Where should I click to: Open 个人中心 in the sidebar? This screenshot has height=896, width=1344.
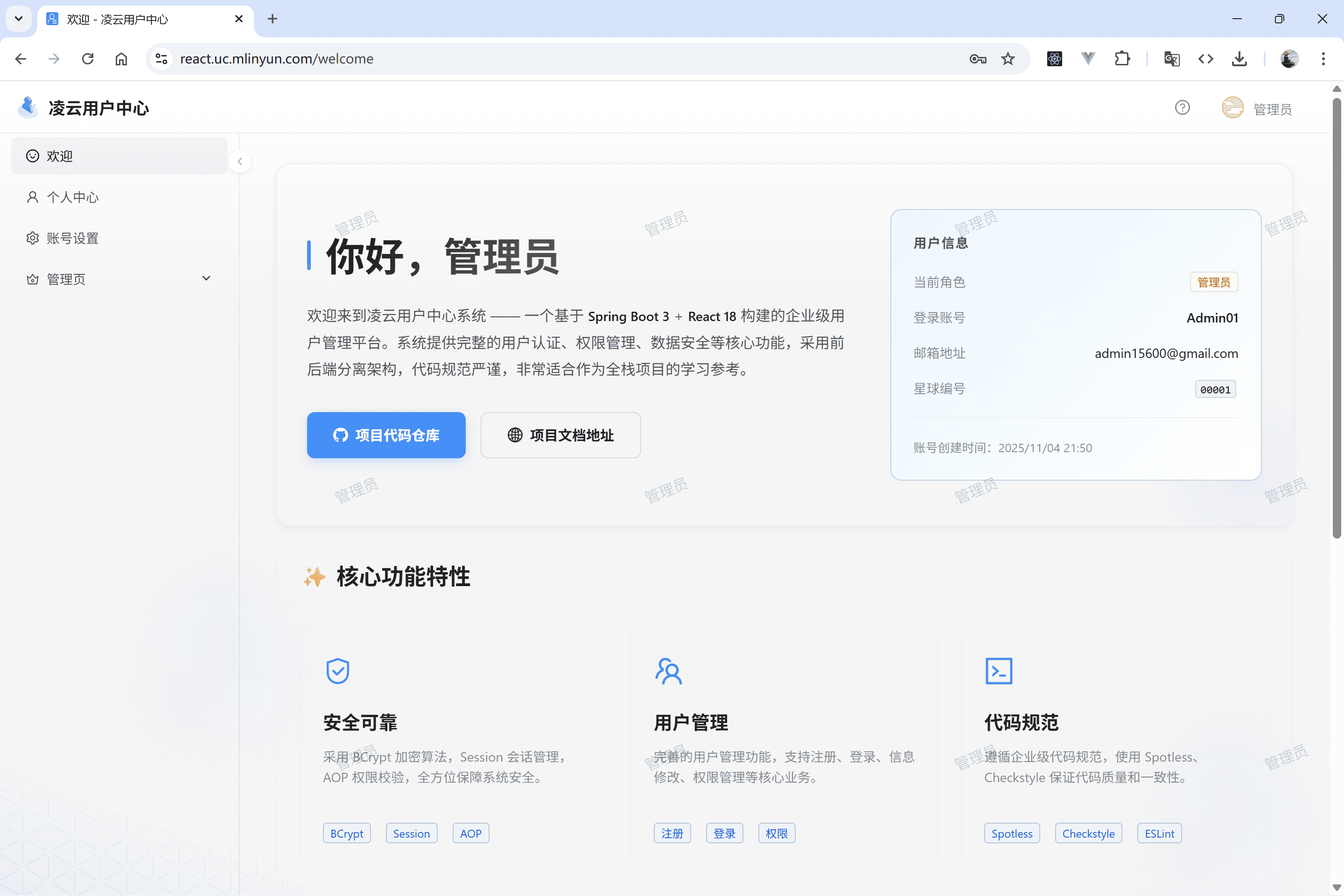click(x=119, y=197)
